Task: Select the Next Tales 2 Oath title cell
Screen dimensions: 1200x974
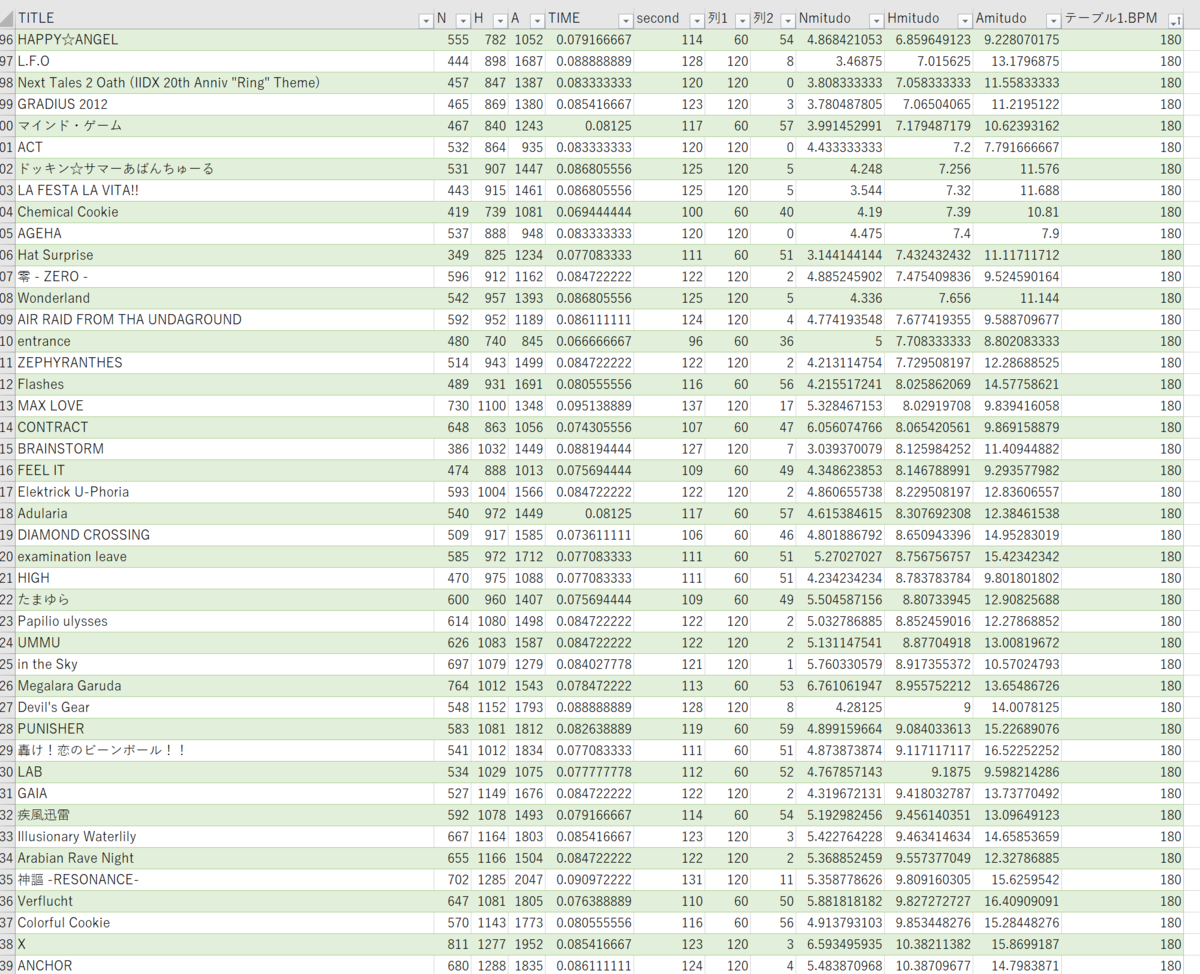Action: [224, 82]
